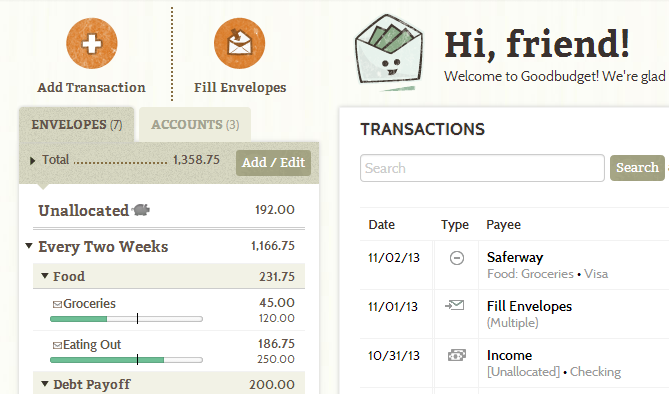Click the Add / Edit button
Image resolution: width=669 pixels, height=394 pixels.
(273, 163)
